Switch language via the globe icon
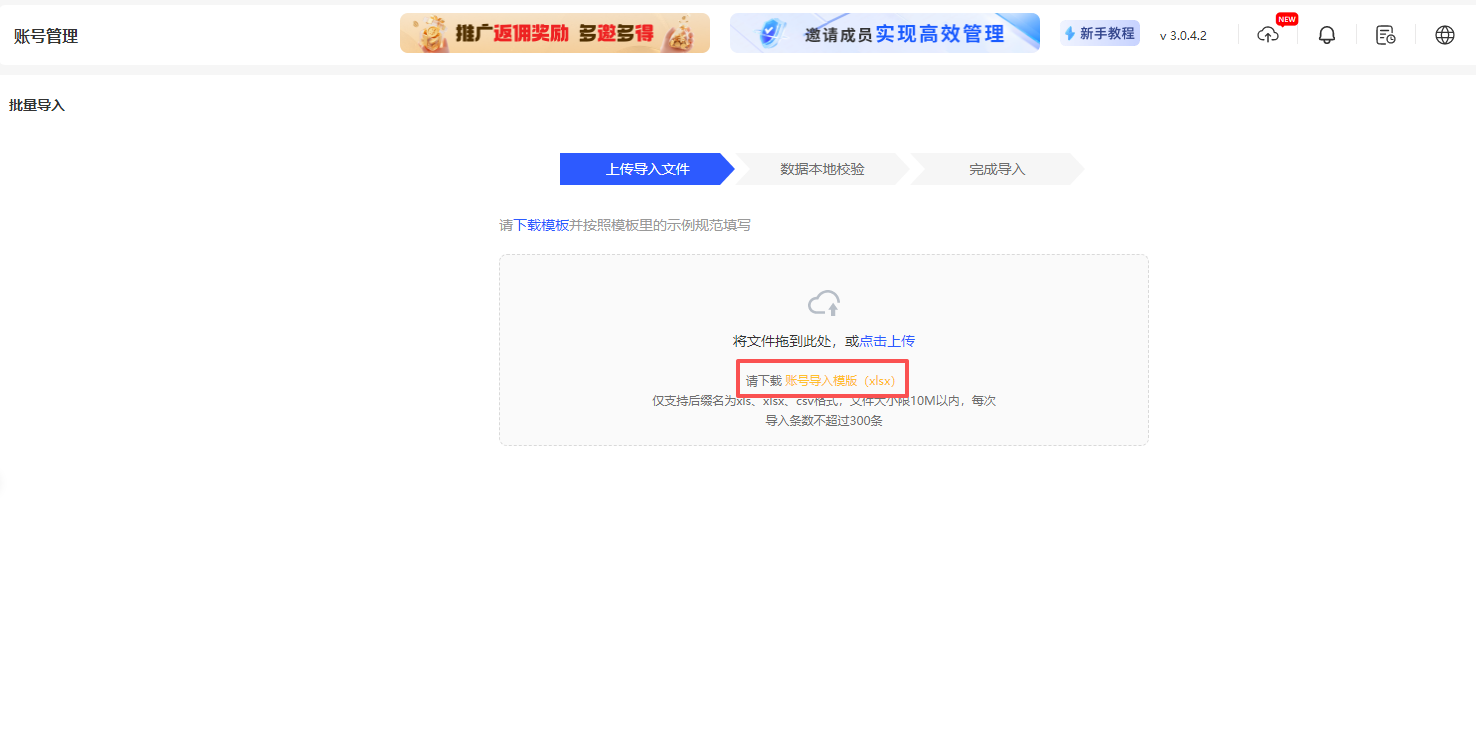 1444,34
